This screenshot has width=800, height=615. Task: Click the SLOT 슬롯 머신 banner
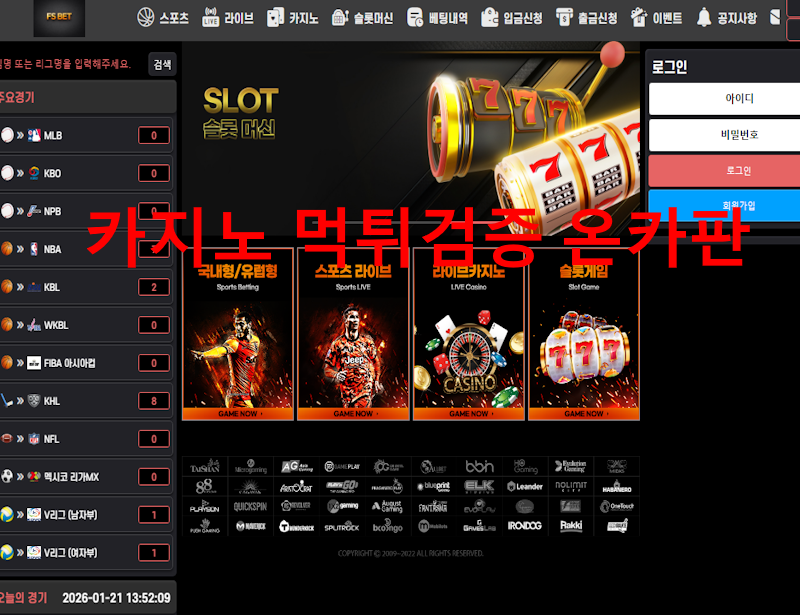coord(411,138)
